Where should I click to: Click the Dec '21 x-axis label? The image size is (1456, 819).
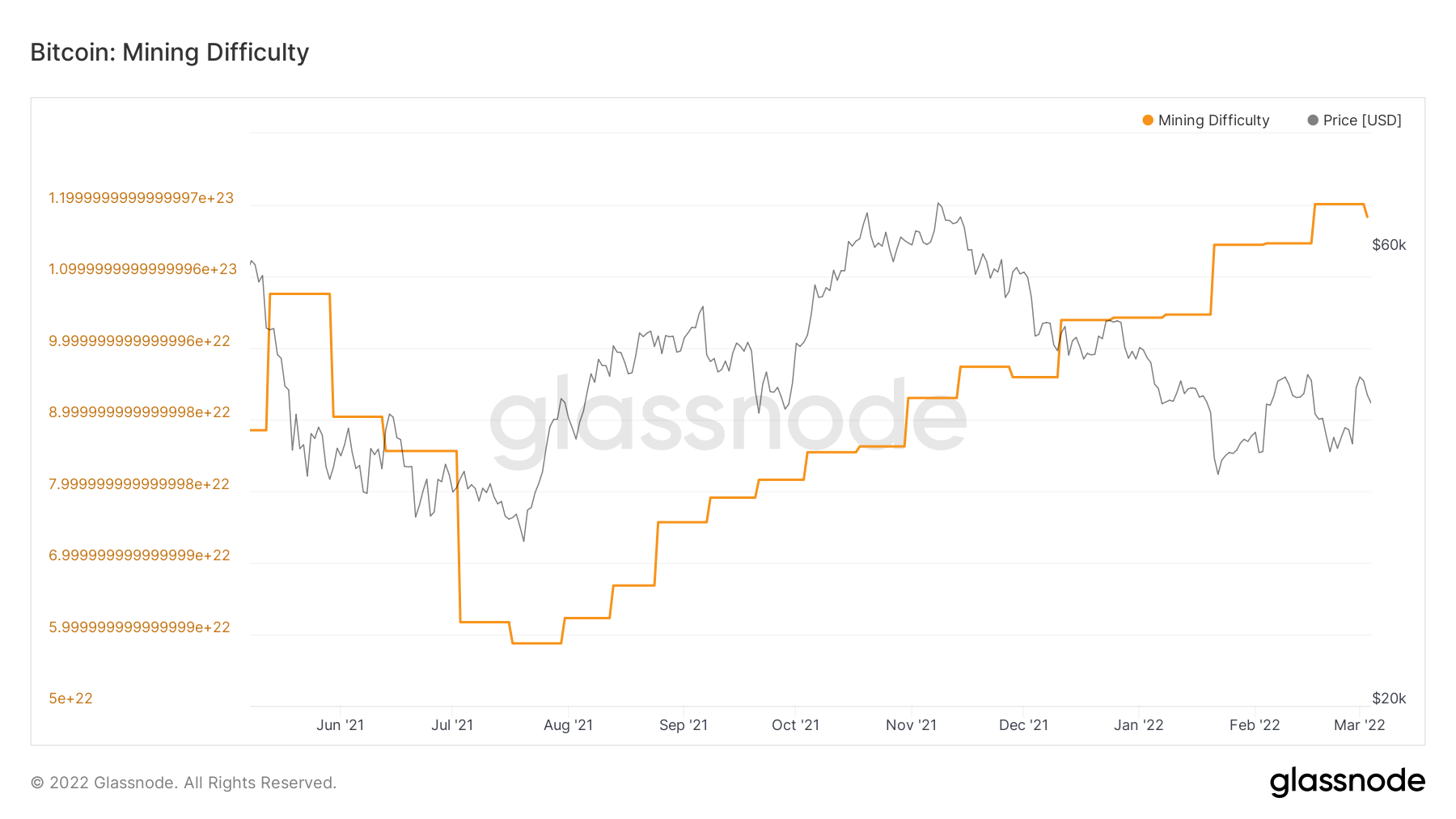pos(1023,725)
